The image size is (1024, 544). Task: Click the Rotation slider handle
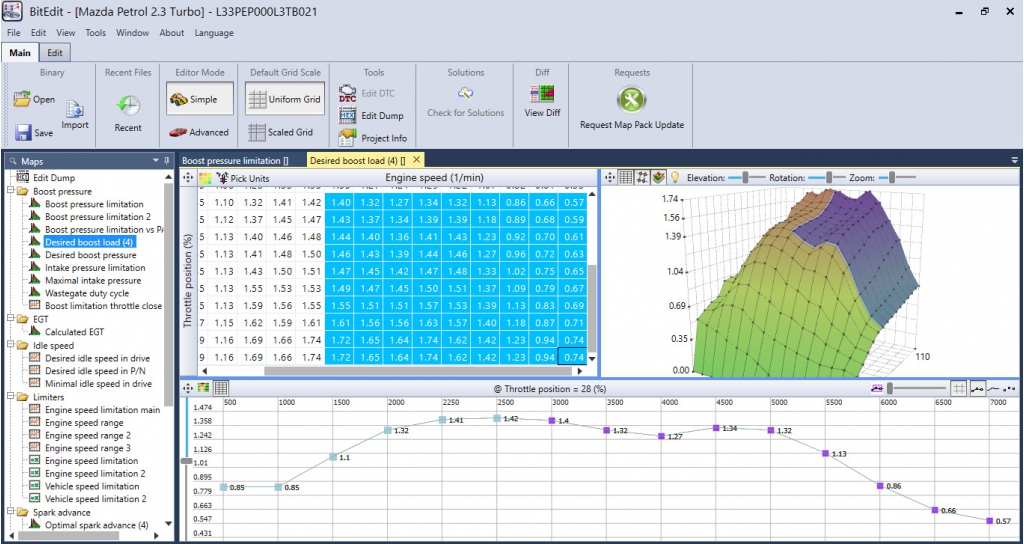[x=829, y=177]
